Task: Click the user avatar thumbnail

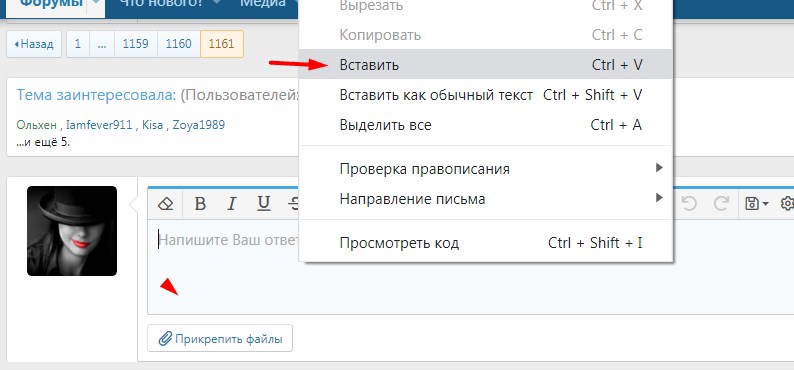Action: pos(72,231)
